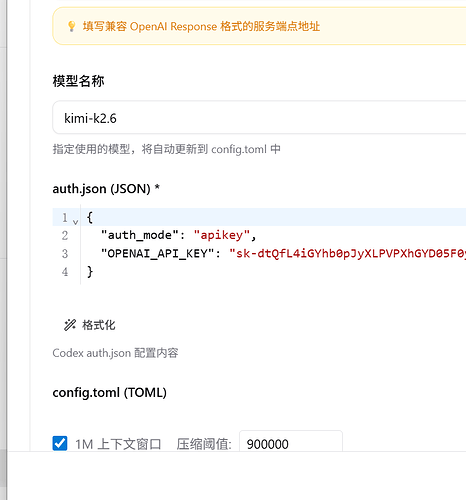Click the lightbulb icon in the yellow tip banner
This screenshot has width=466, height=500.
[71, 26]
